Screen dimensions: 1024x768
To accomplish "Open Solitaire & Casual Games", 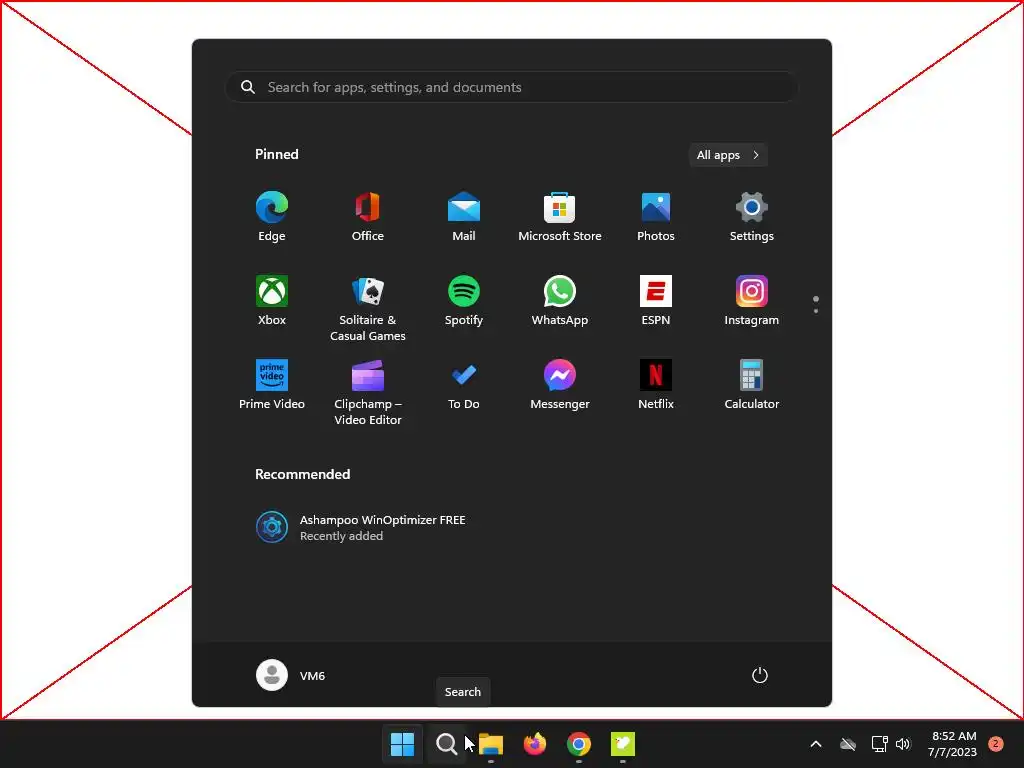I will 368,309.
